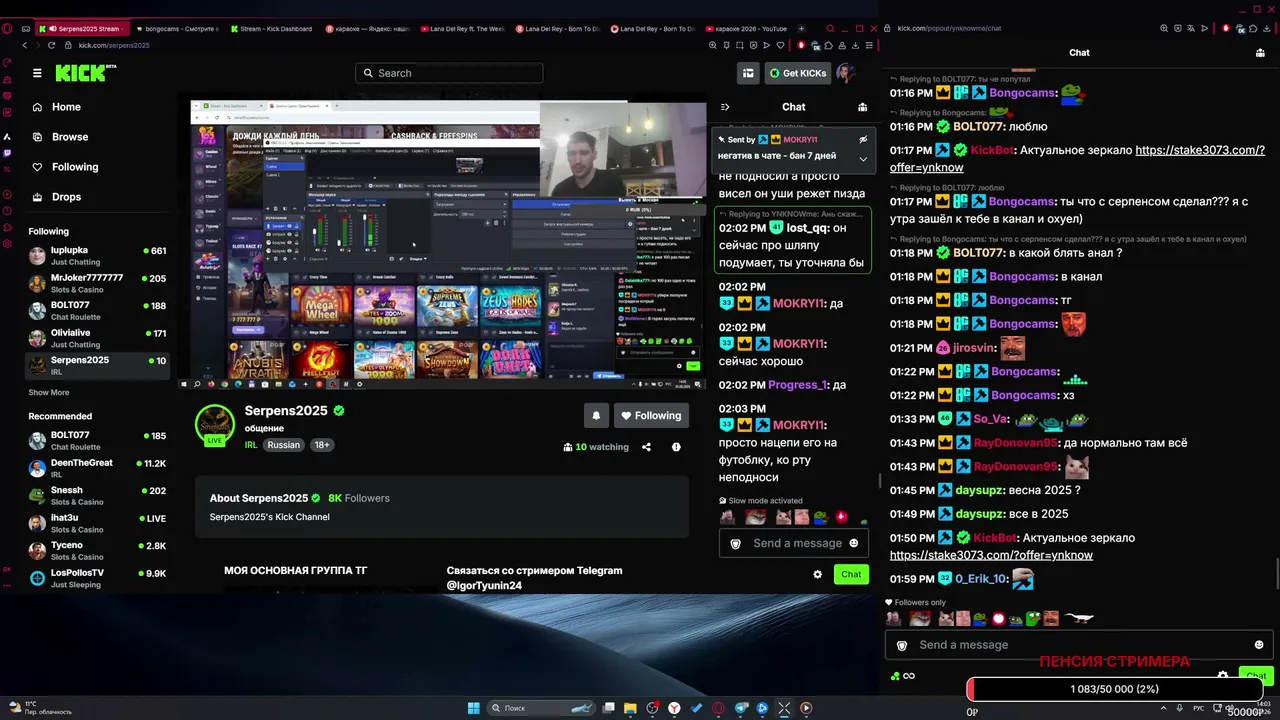
Task: Open Oliviallive channel in Following list
Action: coord(98,338)
